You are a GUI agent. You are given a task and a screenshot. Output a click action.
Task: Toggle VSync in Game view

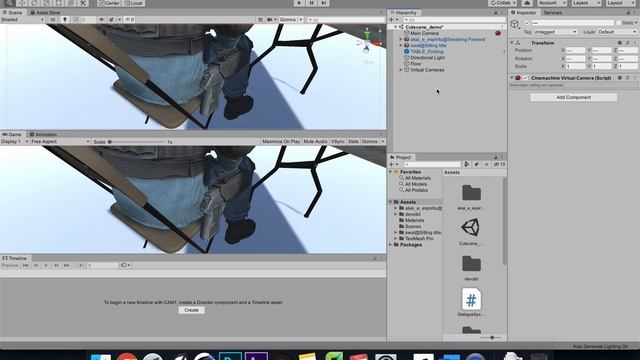coord(338,142)
